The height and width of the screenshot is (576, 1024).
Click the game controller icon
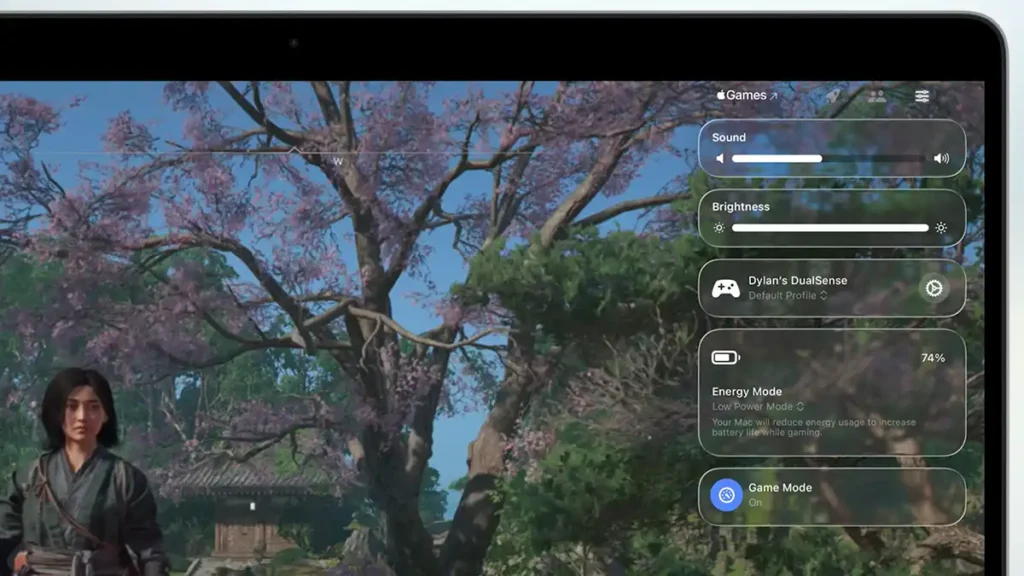point(725,289)
